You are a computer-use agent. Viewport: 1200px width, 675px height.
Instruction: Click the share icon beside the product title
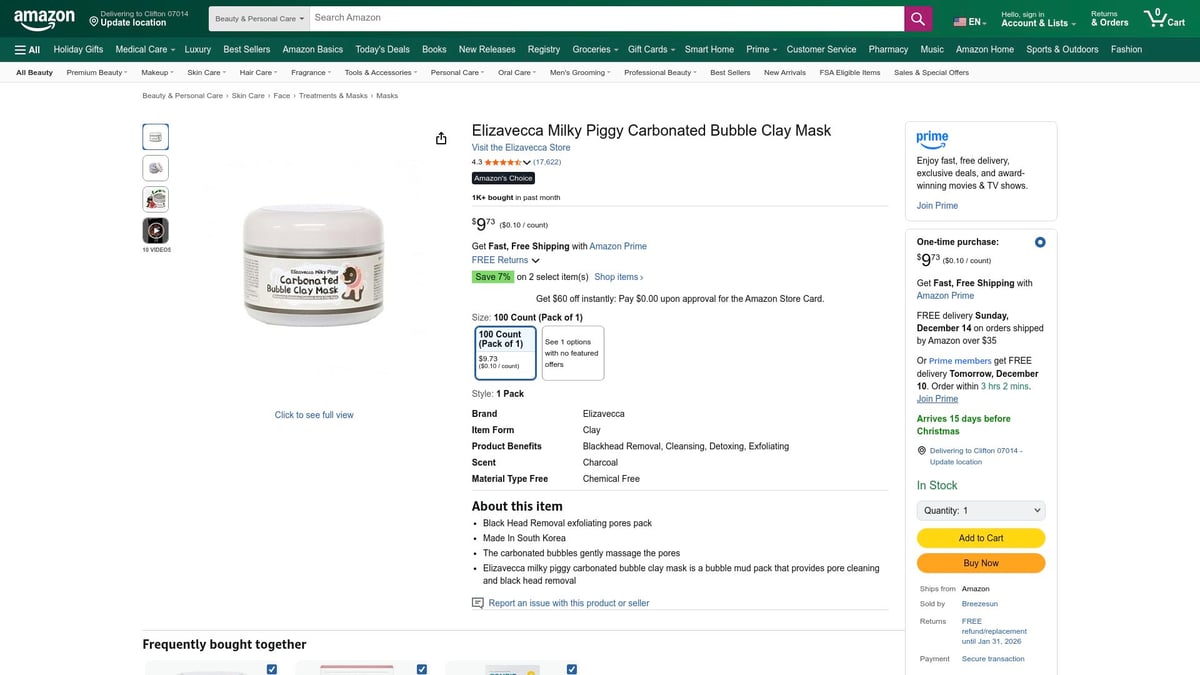click(441, 138)
